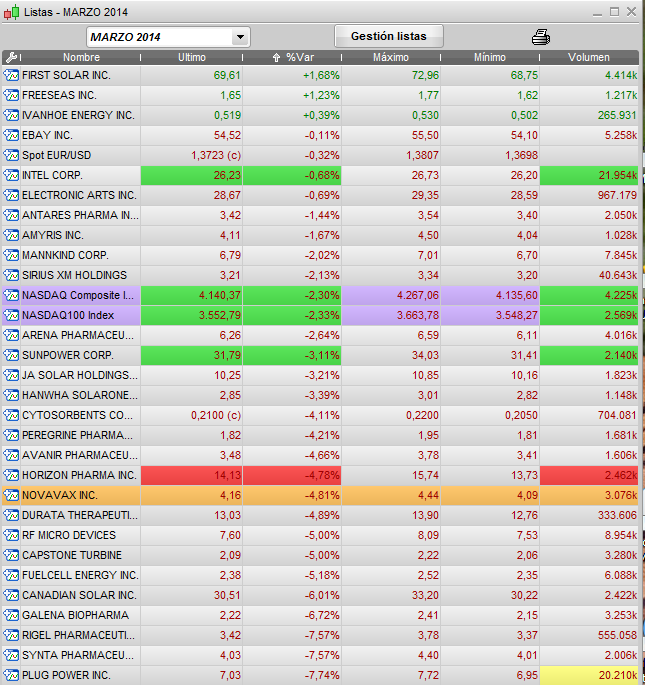Open chart icon for INTEL CORP.
645x685 pixels.
pos(11,175)
